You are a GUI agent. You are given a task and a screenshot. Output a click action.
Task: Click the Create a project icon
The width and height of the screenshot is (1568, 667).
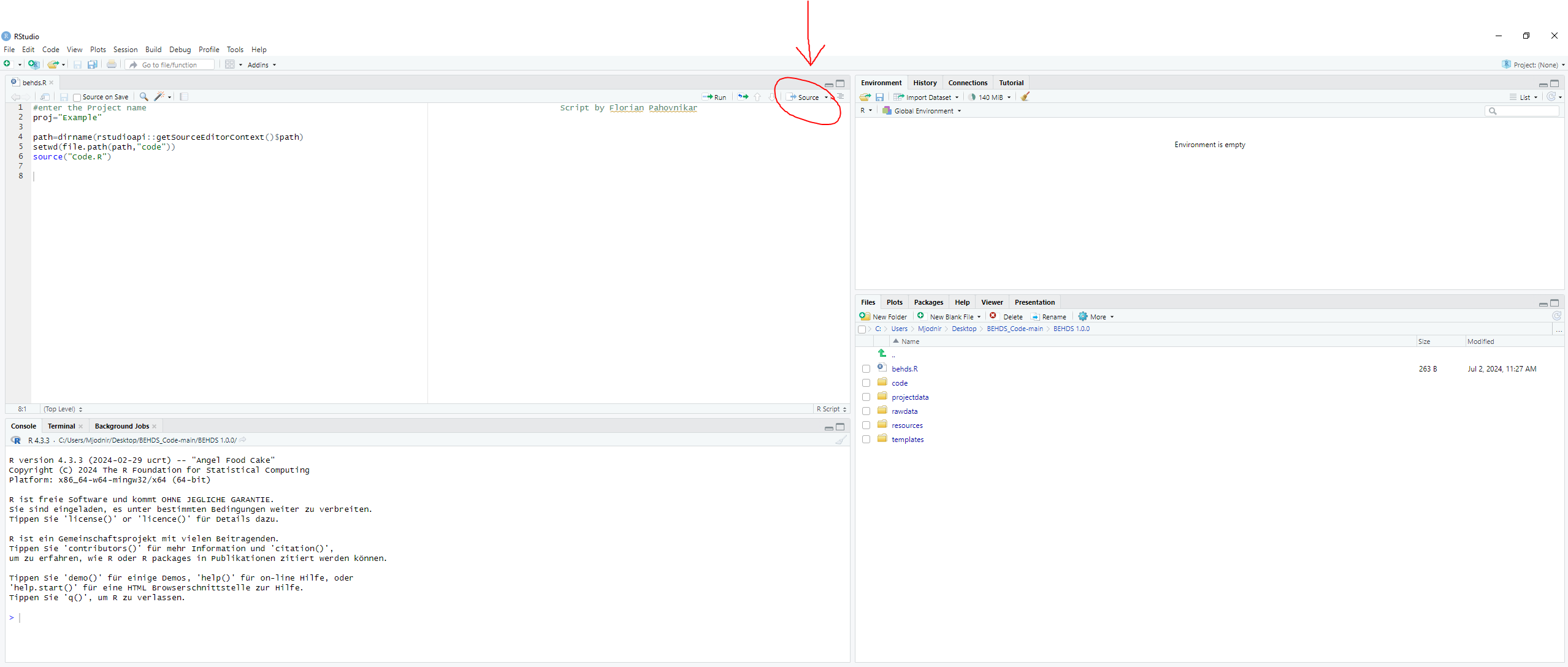(34, 64)
